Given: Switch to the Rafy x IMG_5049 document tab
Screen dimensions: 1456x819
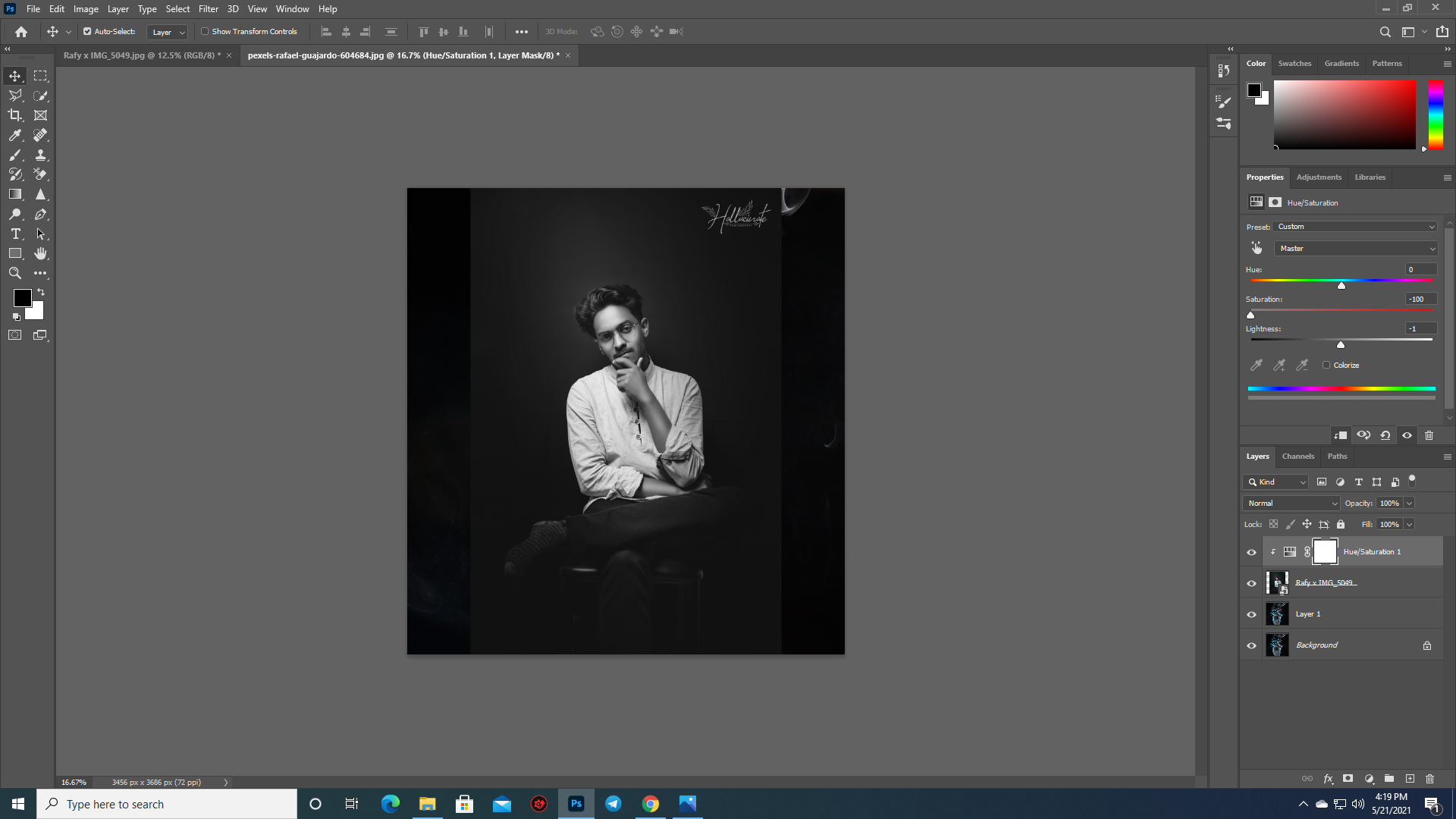Looking at the screenshot, I should point(140,55).
